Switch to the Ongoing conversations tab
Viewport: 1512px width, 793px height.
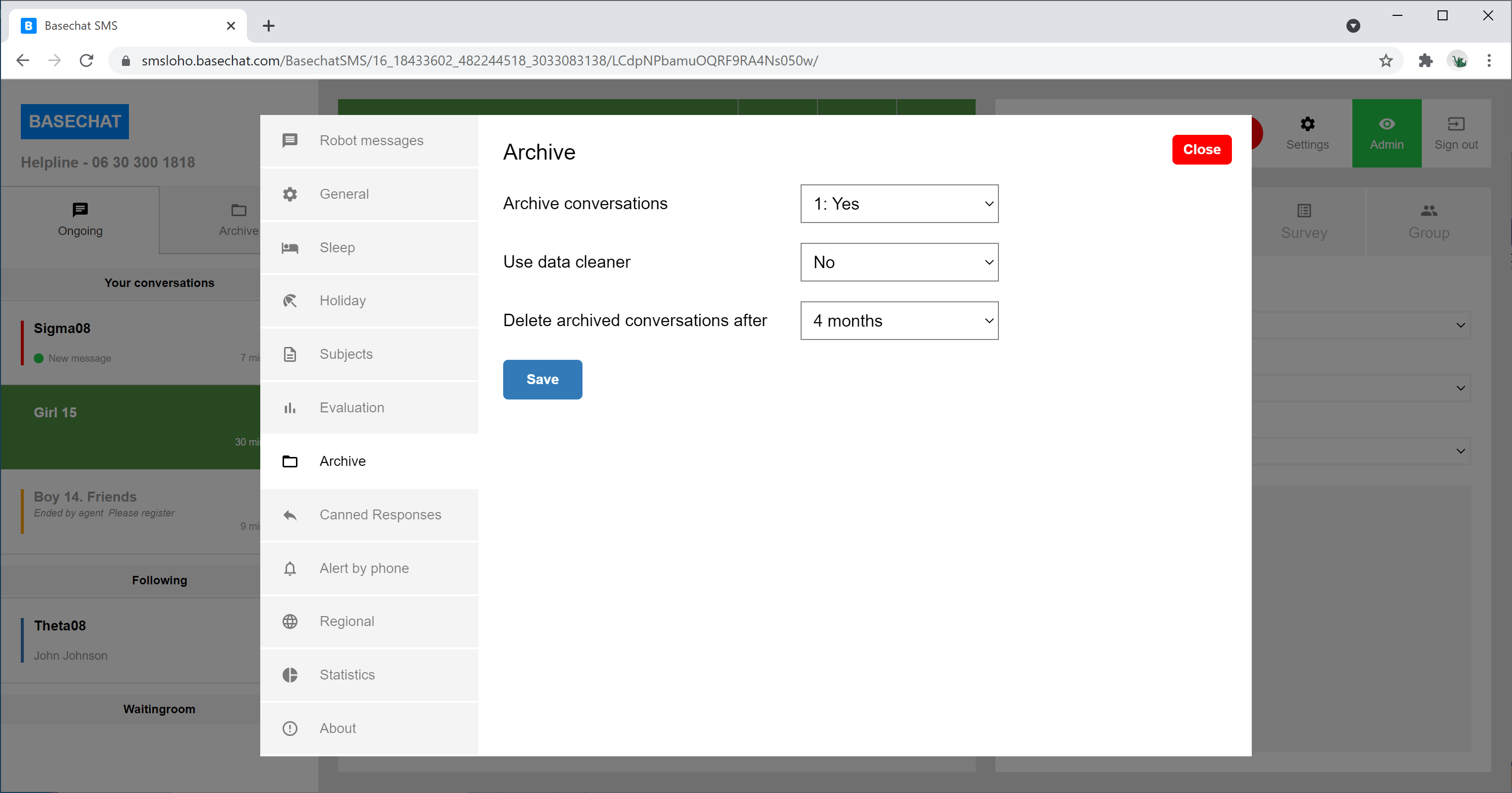click(x=80, y=220)
